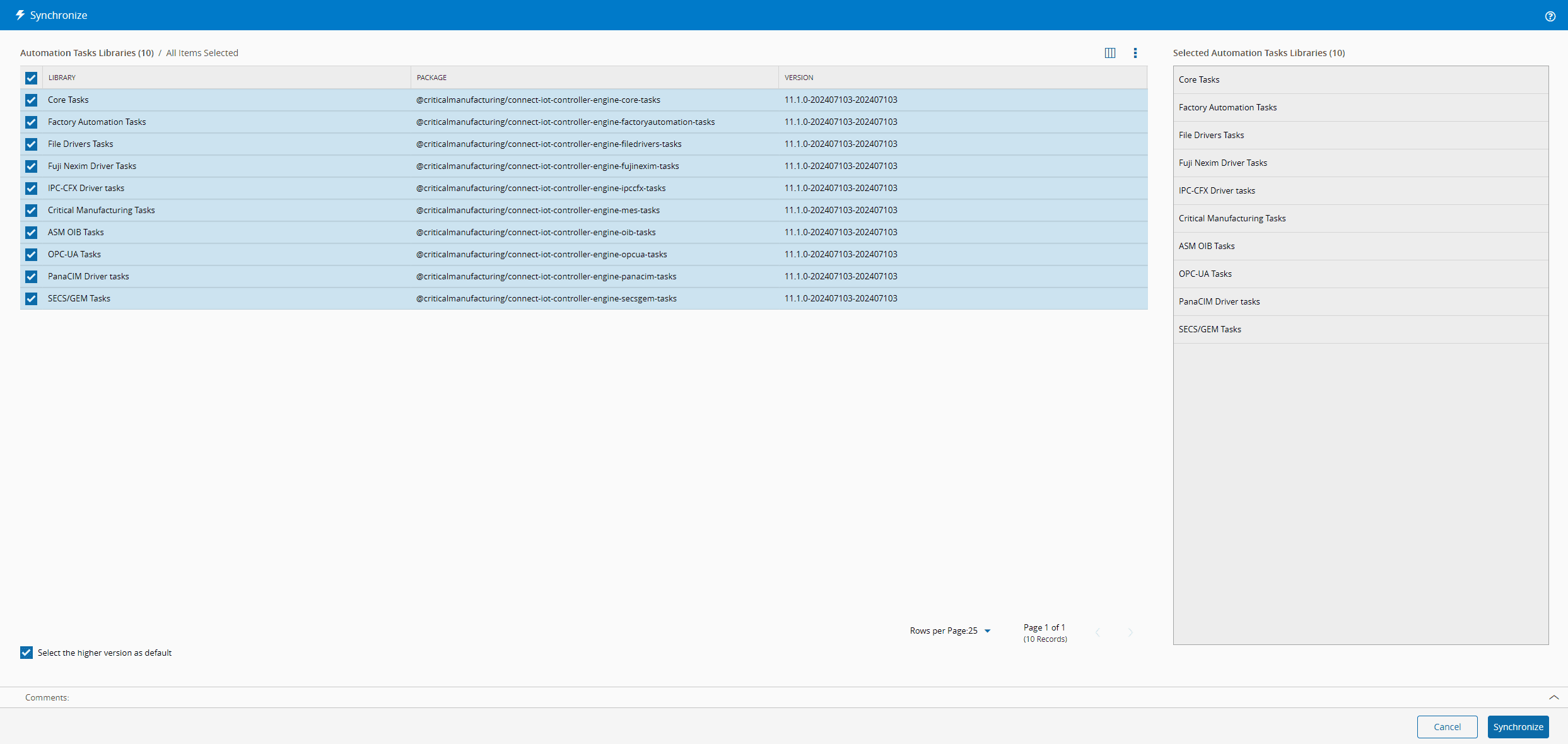Screen dimensions: 1568x744
Task: Select Fuji Nexim Driver Tasks in selected list
Action: click(x=1222, y=163)
